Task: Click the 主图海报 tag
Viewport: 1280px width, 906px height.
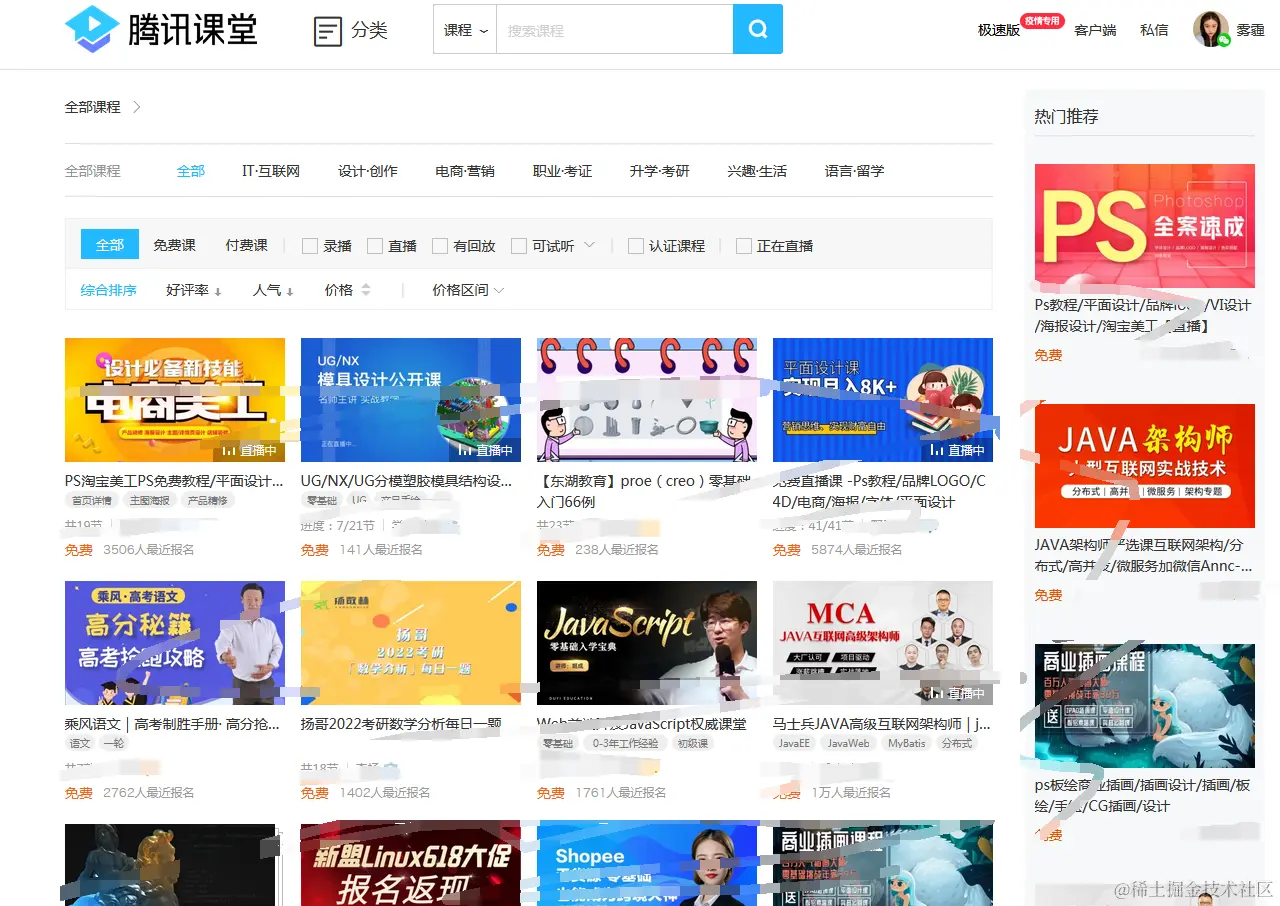Action: [x=148, y=501]
